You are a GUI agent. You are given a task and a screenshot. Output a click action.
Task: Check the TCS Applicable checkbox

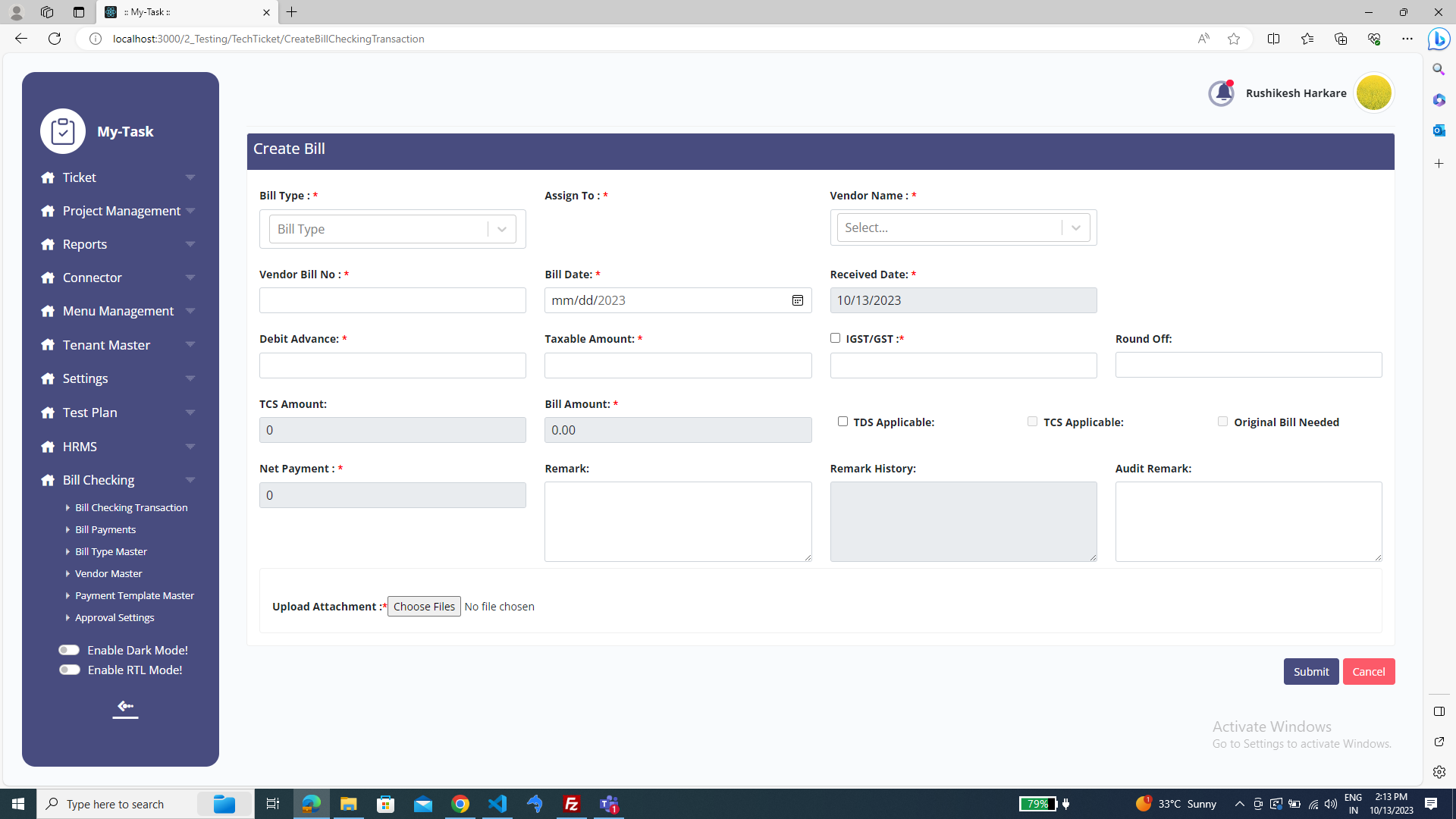tap(1032, 422)
